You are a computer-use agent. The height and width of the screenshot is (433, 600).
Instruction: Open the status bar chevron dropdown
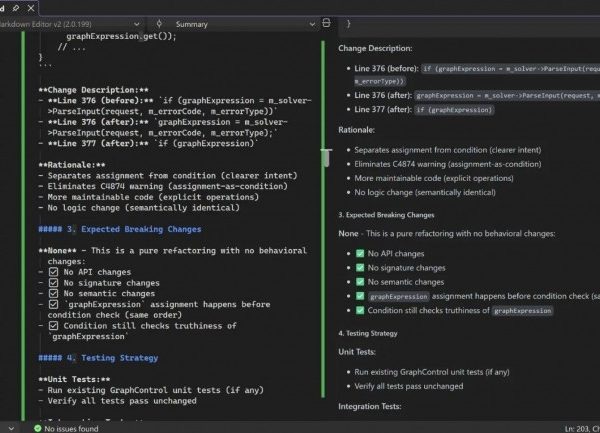pos(11,428)
